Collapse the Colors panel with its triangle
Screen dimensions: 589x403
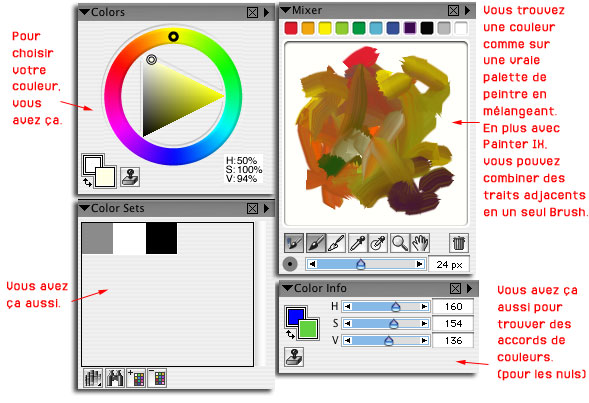click(x=85, y=12)
